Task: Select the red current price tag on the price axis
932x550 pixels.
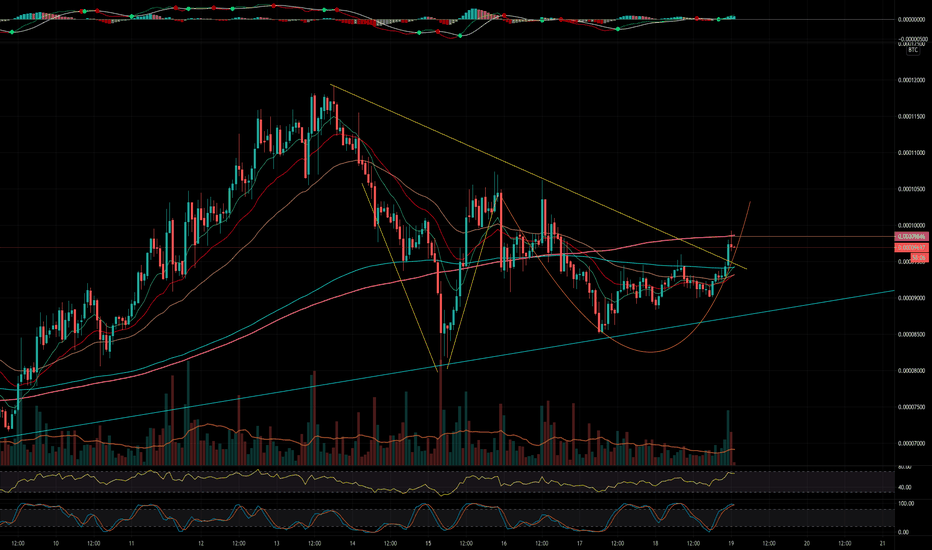Action: click(911, 247)
